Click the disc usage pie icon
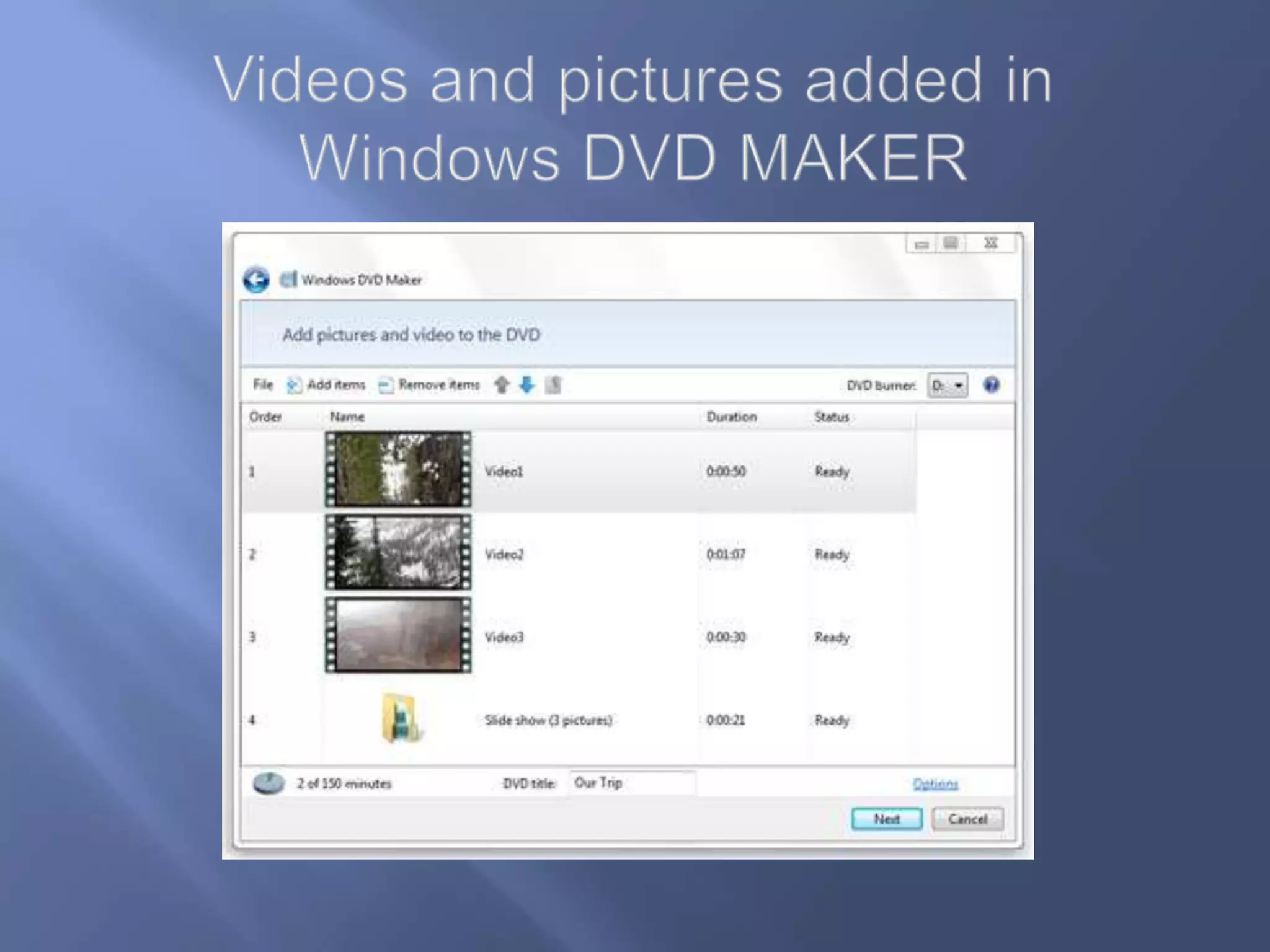Image resolution: width=1270 pixels, height=952 pixels. (269, 783)
